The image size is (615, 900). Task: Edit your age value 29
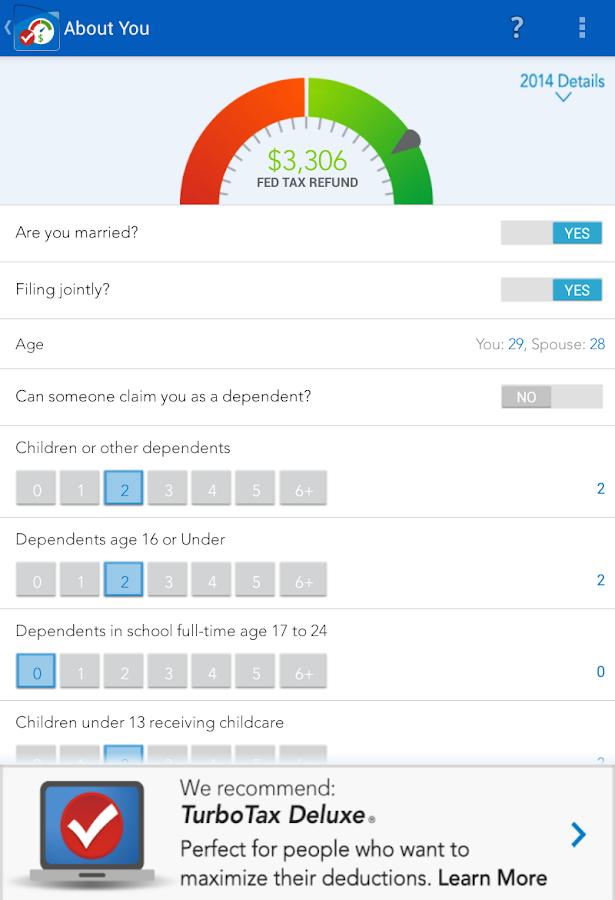pyautogui.click(x=516, y=344)
